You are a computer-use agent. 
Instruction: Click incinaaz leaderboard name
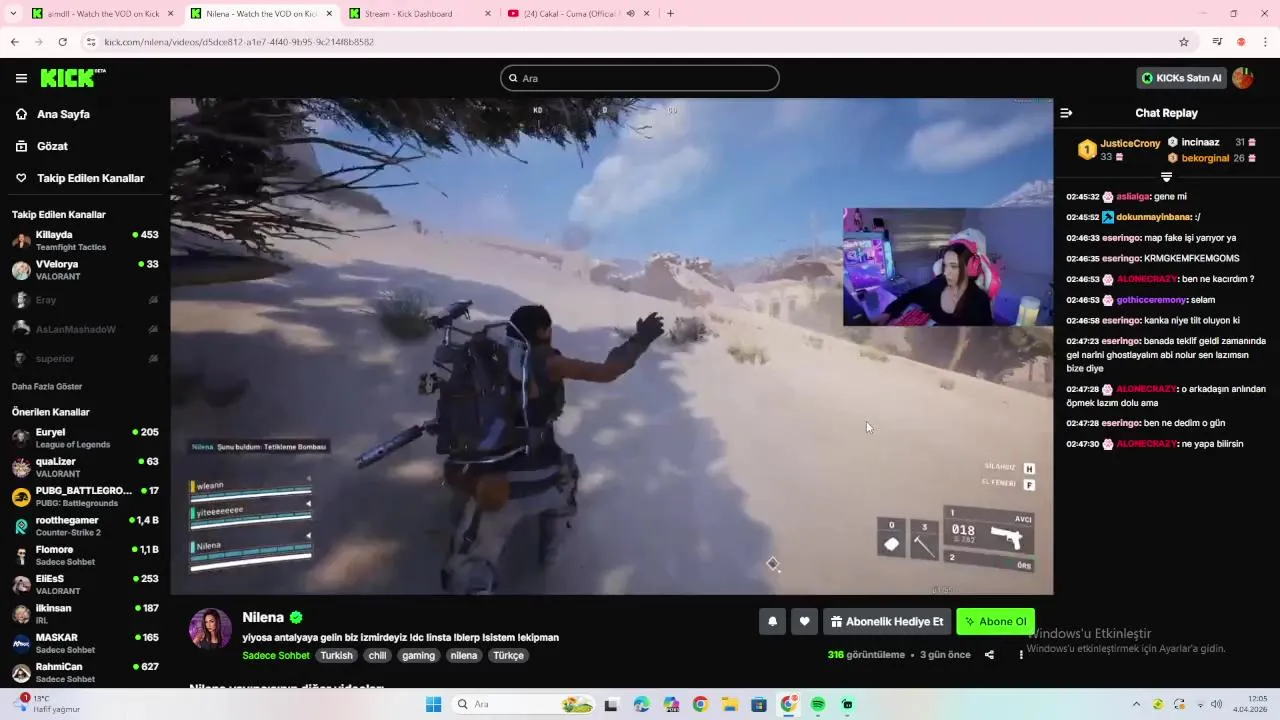[x=1201, y=142]
